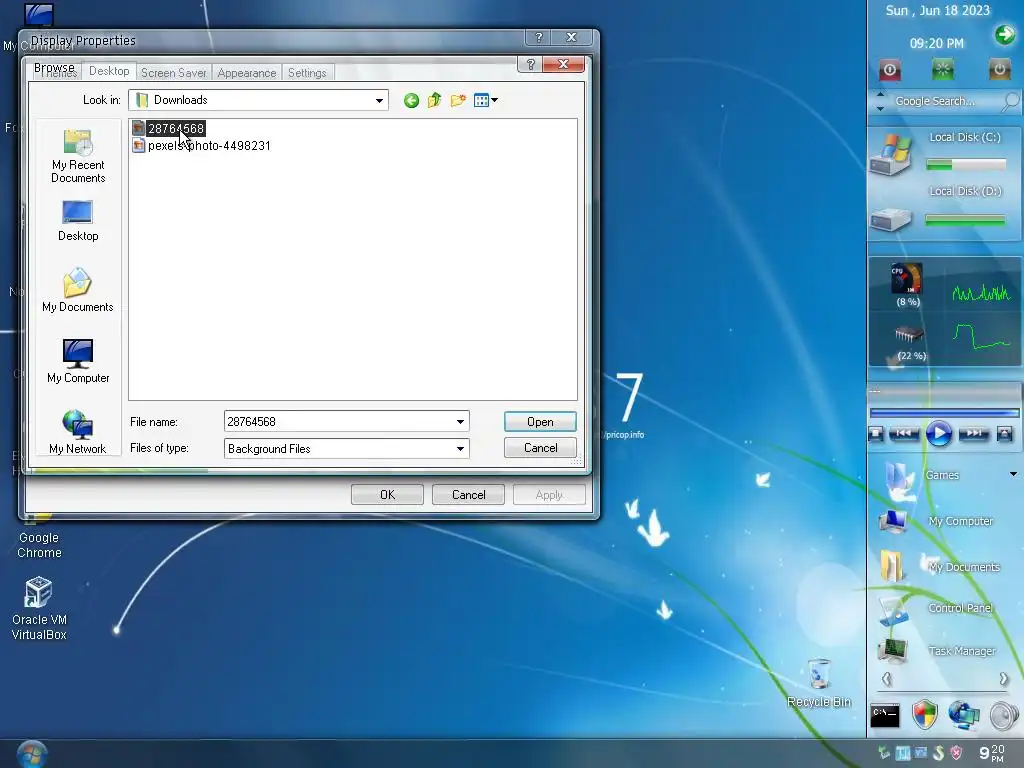Click the grey power icon in sidebar
The height and width of the screenshot is (768, 1024).
(x=999, y=69)
